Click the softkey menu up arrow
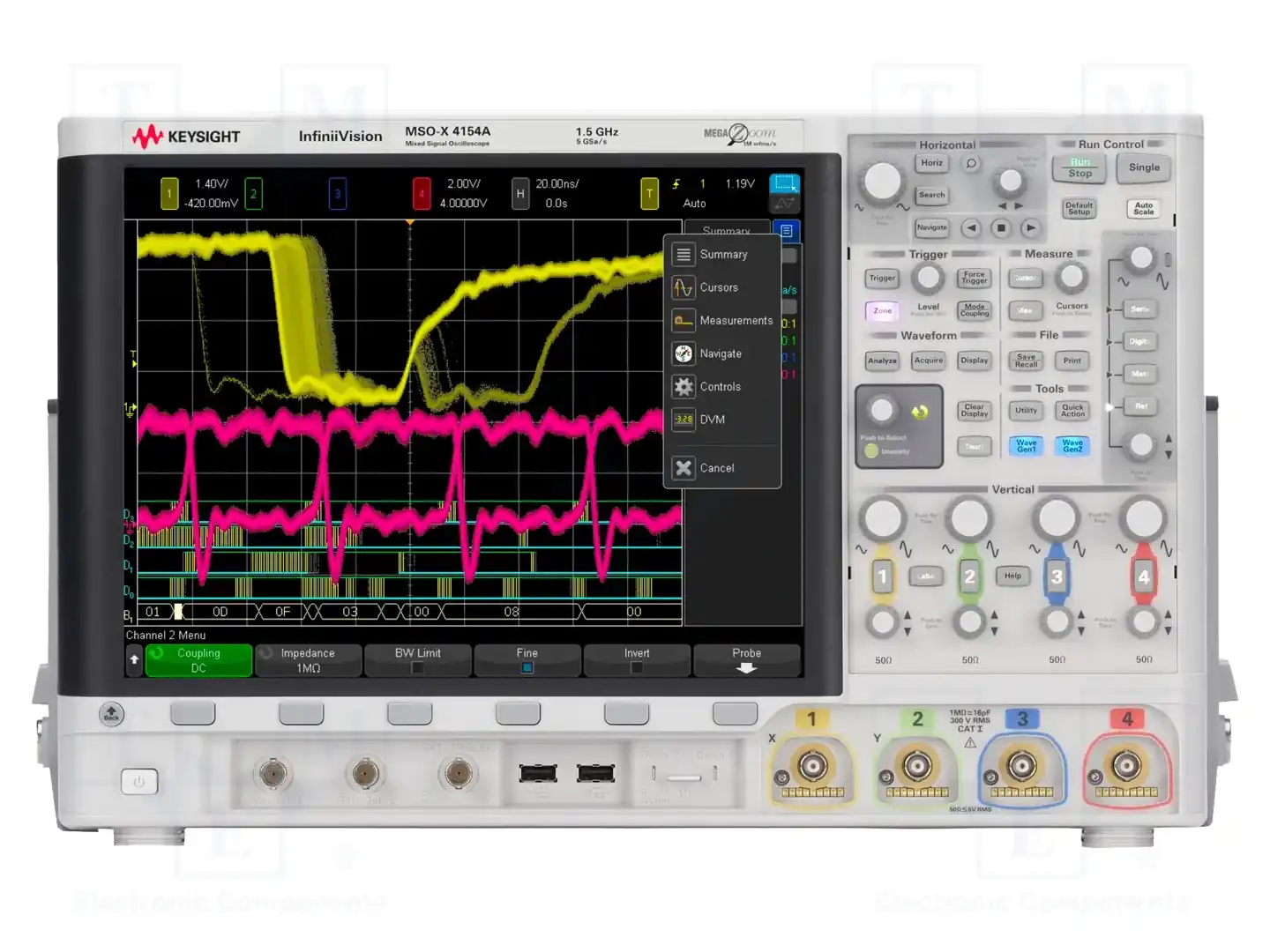1270x952 pixels. point(134,659)
